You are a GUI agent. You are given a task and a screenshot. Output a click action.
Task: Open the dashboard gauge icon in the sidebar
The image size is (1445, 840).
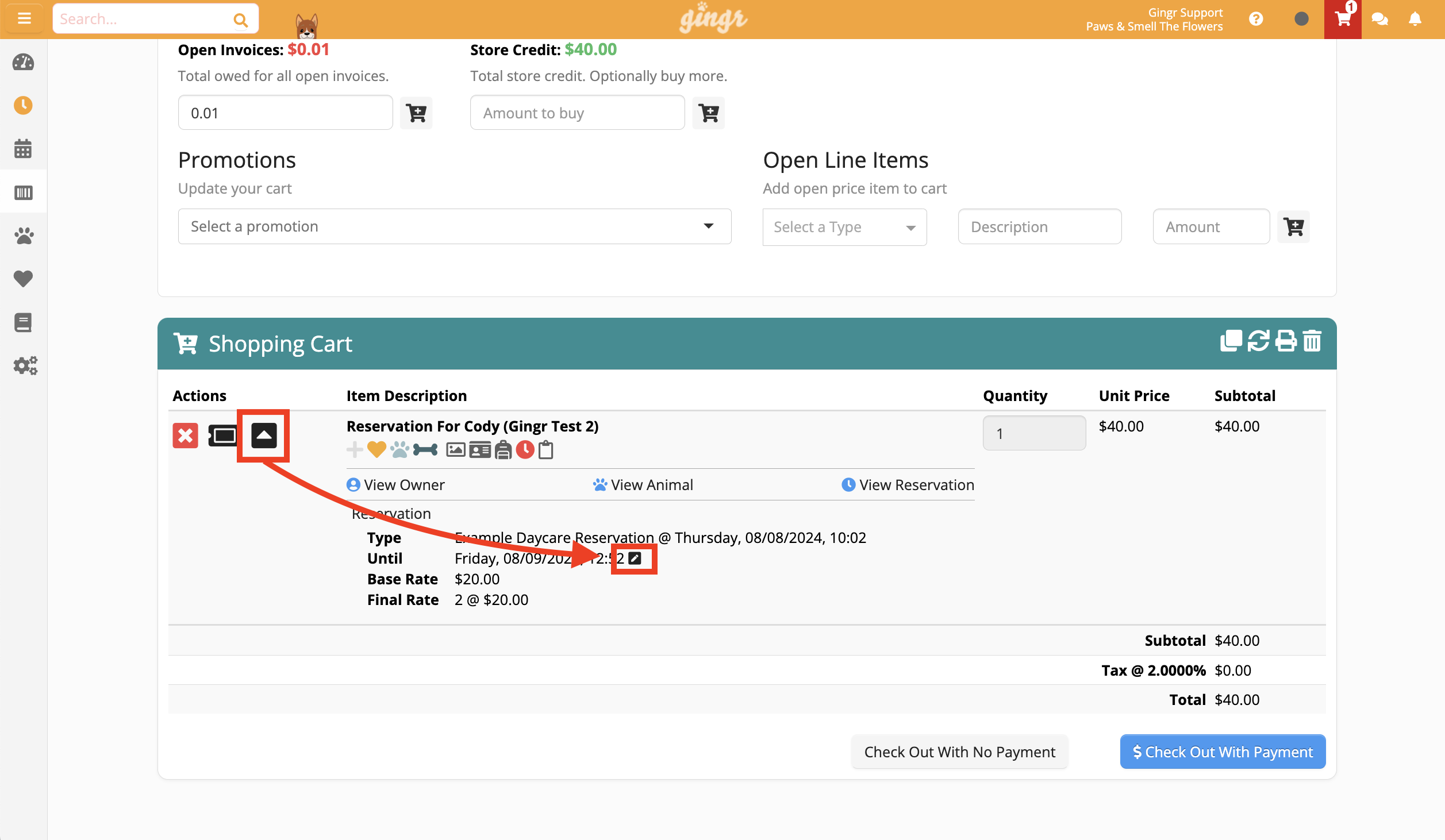tap(23, 62)
